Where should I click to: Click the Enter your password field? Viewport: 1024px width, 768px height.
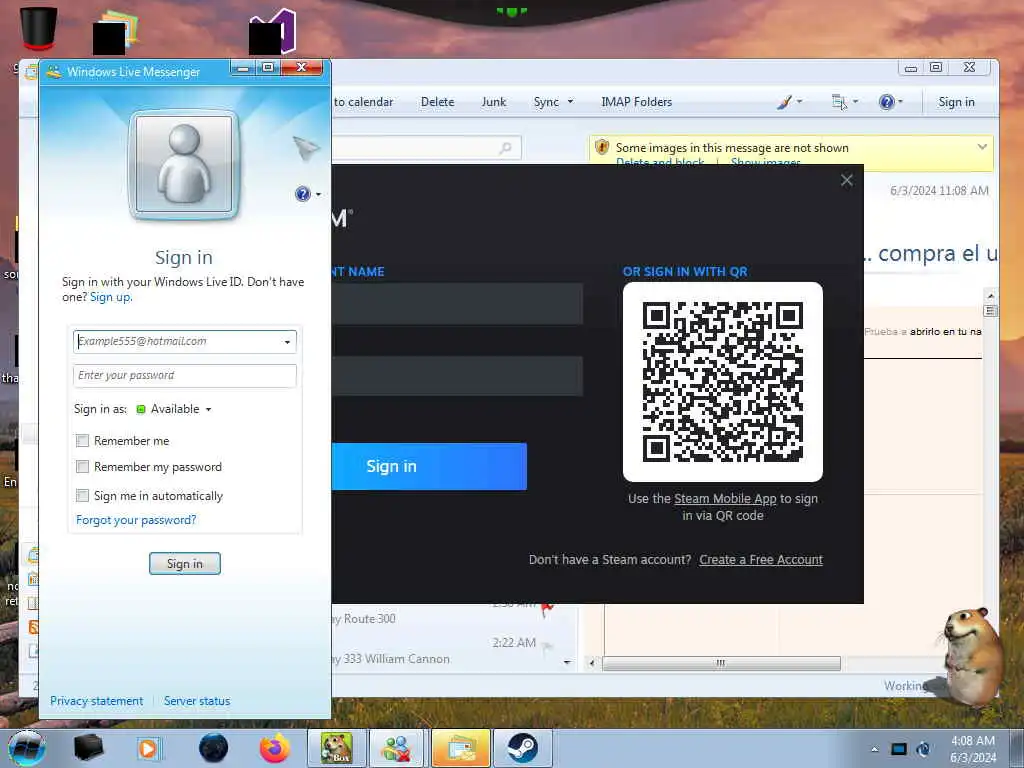click(185, 376)
